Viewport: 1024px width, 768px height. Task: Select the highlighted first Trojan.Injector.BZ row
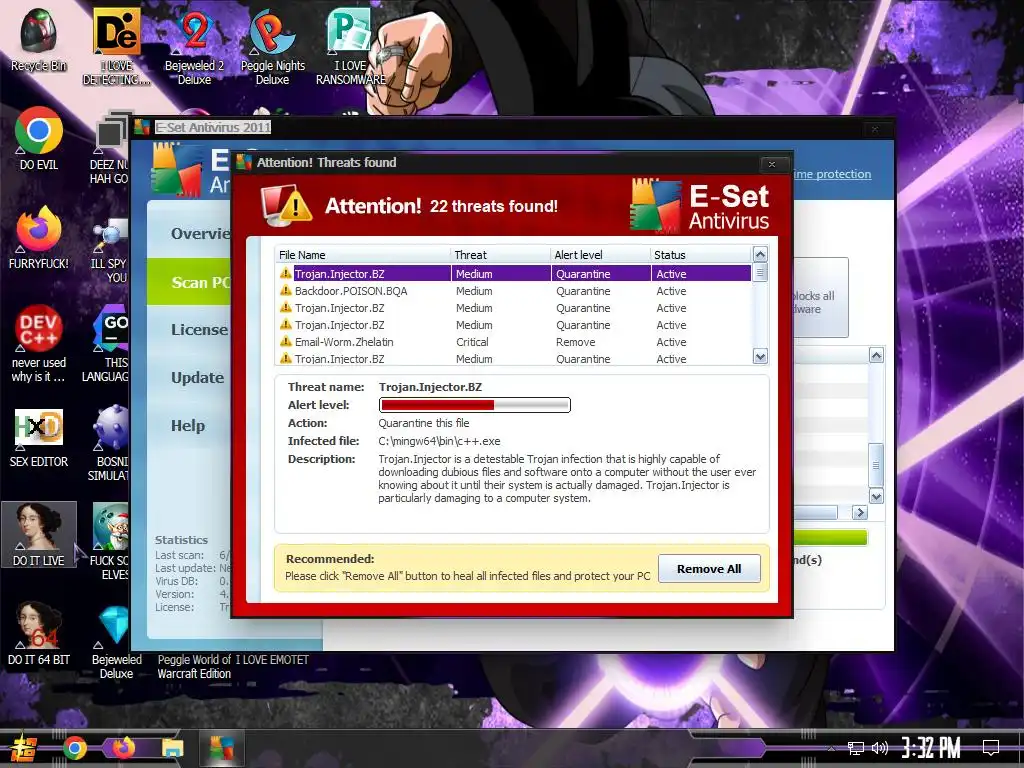pos(514,274)
